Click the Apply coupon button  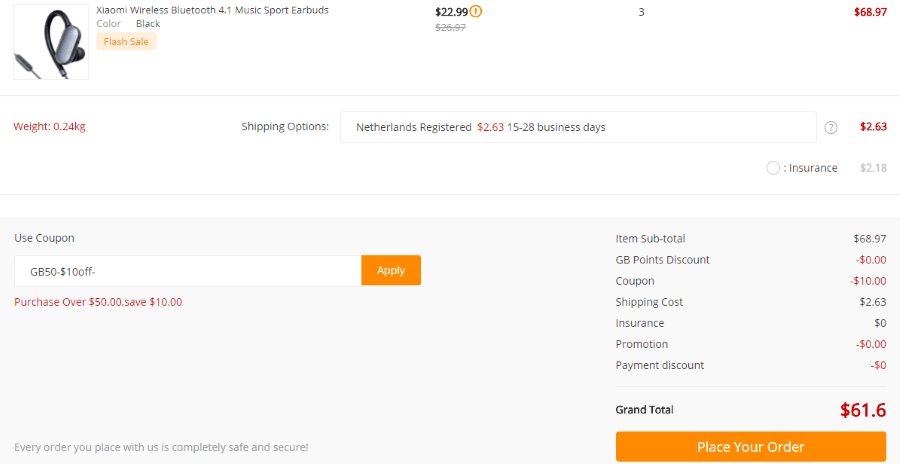[391, 270]
